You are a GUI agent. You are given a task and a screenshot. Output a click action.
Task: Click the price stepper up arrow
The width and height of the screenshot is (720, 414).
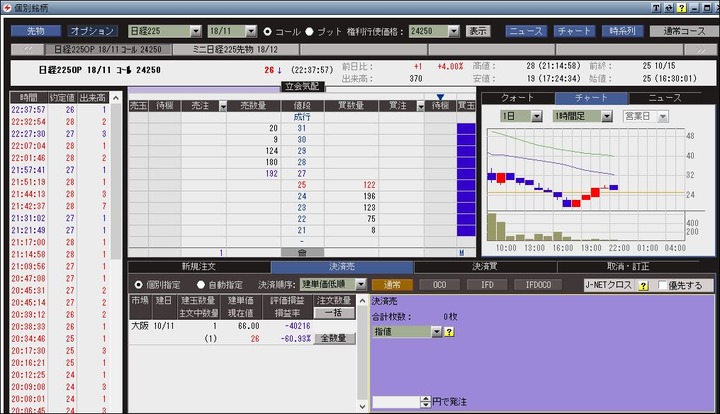tap(426, 399)
